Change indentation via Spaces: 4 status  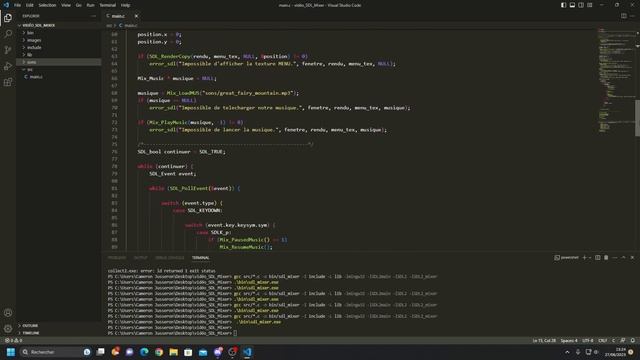click(569, 340)
